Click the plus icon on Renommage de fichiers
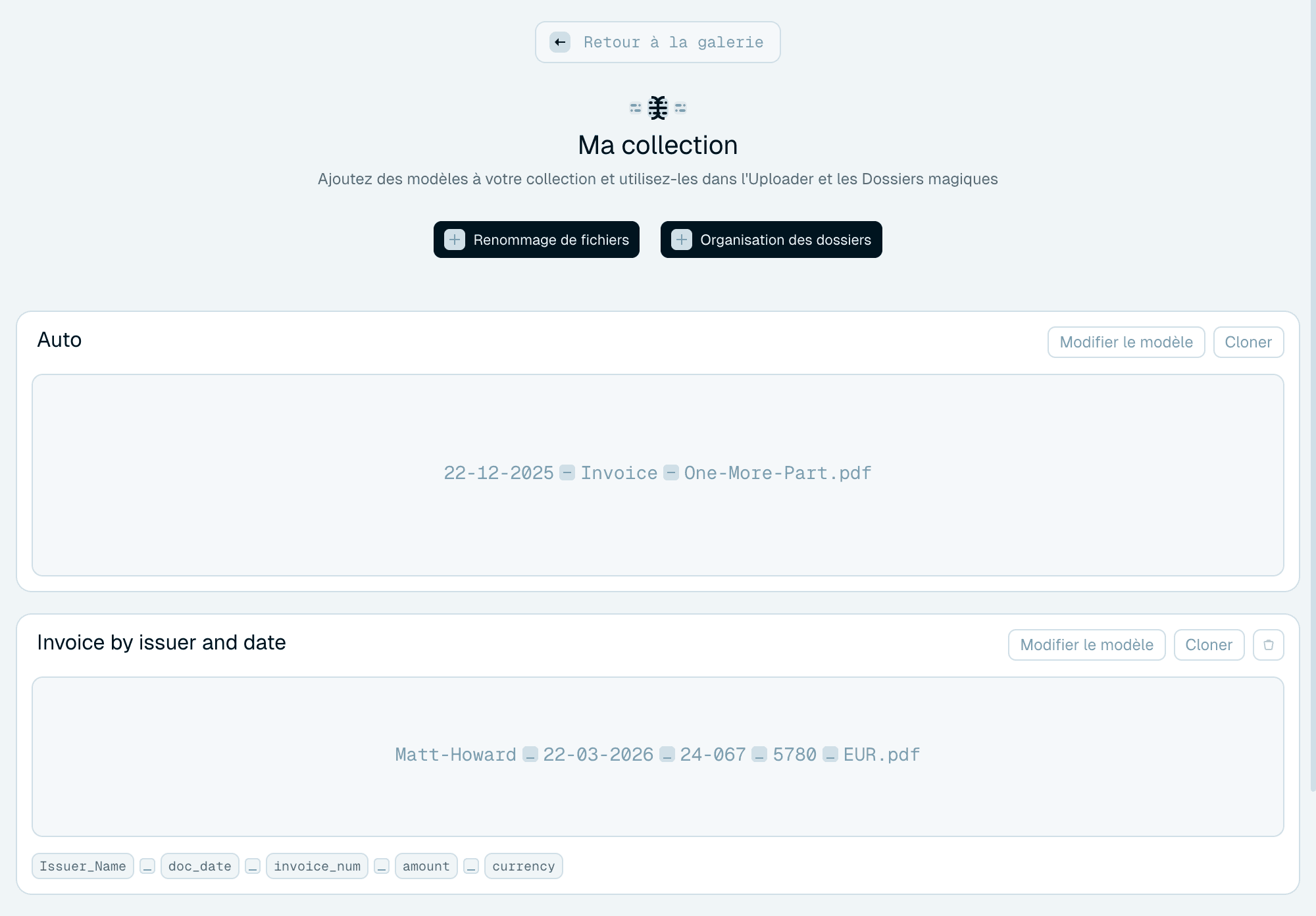Image resolution: width=1316 pixels, height=916 pixels. click(x=455, y=240)
